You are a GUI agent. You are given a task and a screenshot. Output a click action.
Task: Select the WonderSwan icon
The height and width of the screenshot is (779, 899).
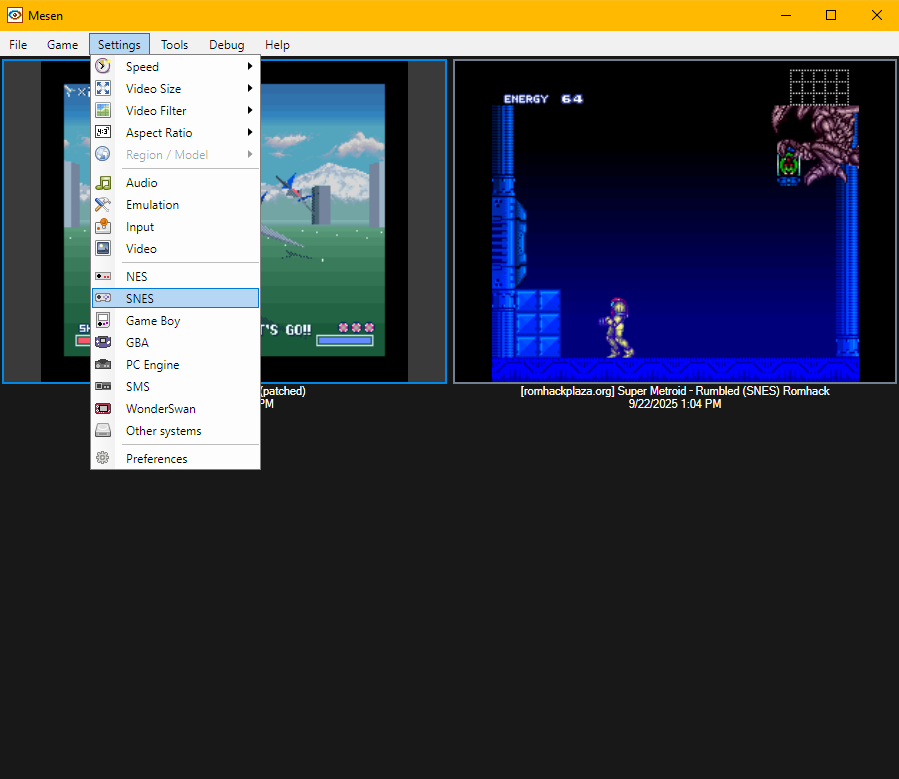click(x=103, y=408)
